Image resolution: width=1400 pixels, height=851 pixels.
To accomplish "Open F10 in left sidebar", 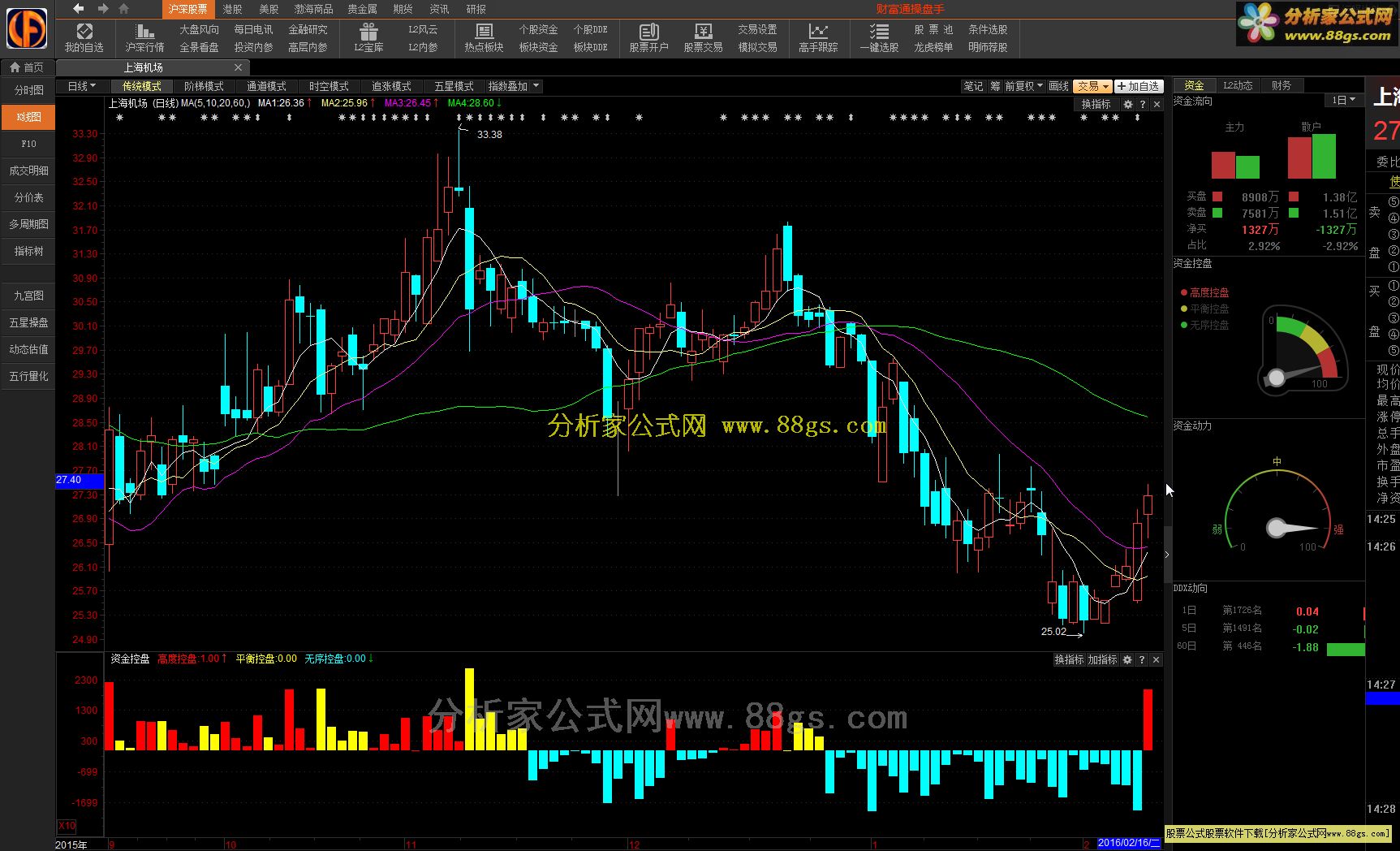I will coord(28,144).
